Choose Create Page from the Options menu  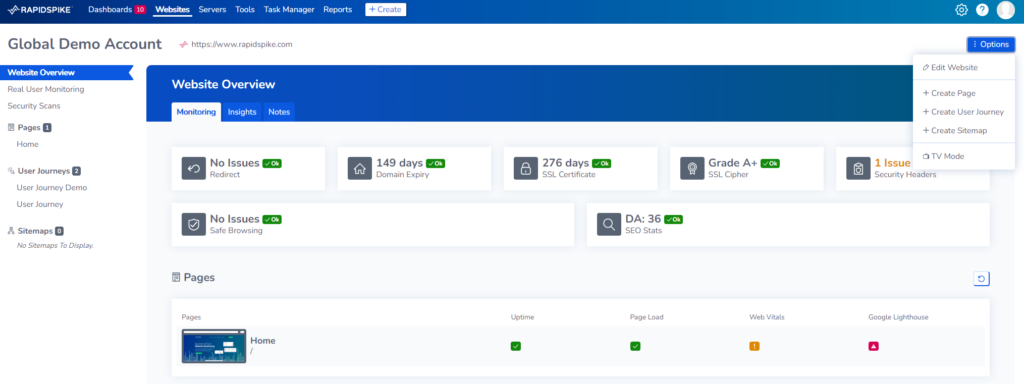click(x=963, y=93)
